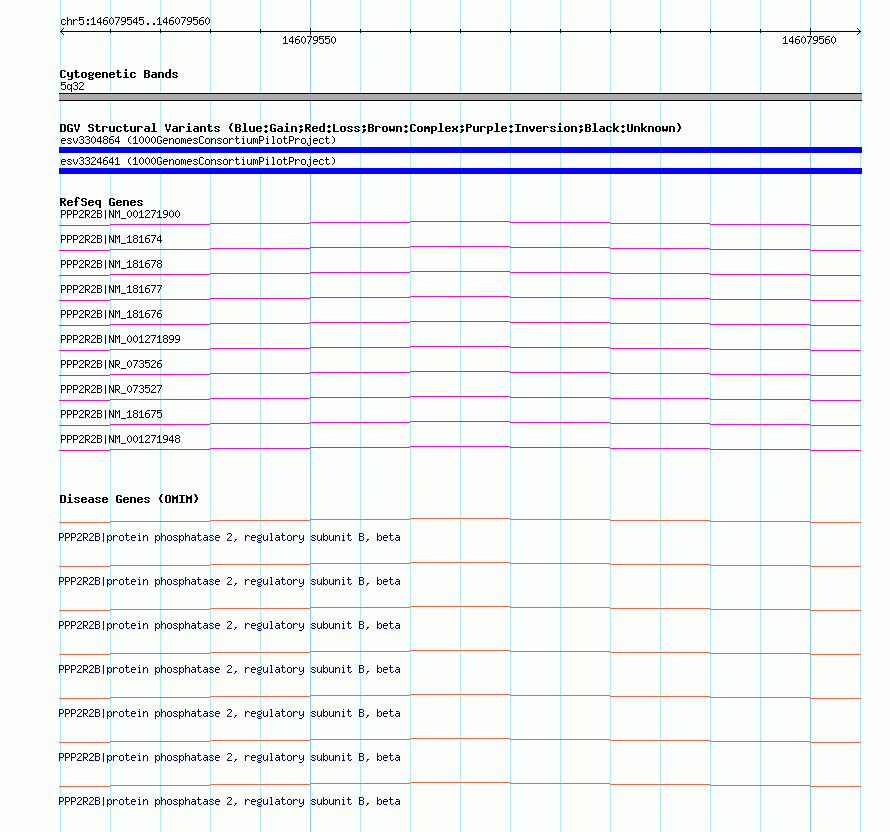Open the Cytogenetic Bands track heading
Screen dimensions: 890x832
click(x=119, y=74)
